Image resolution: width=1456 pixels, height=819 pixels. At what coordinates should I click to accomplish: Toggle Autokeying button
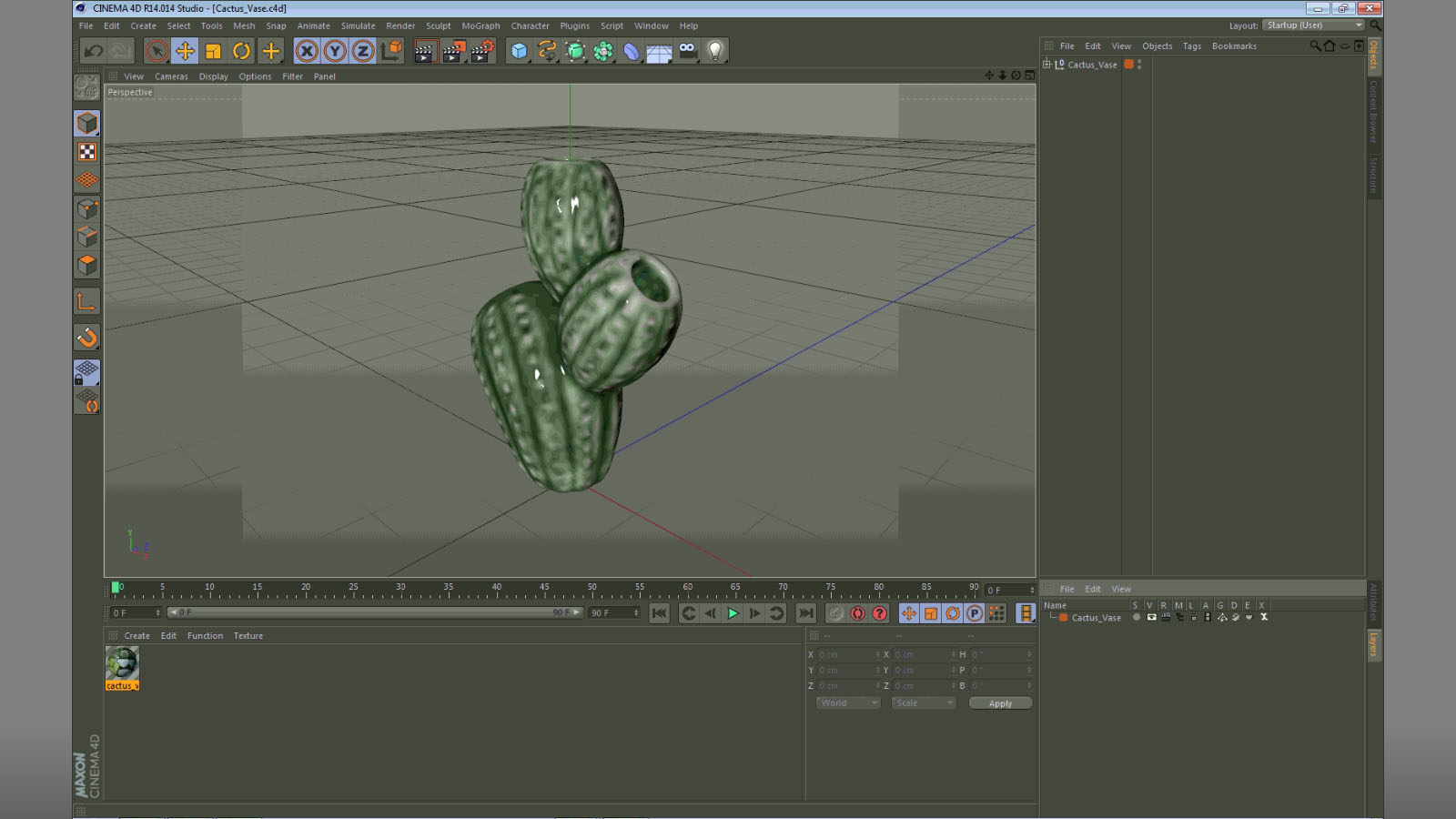coord(857,613)
